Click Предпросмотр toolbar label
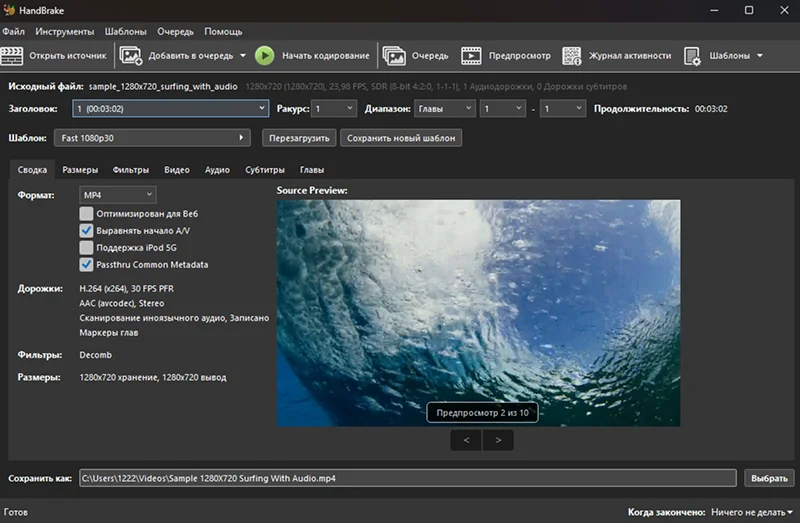The width and height of the screenshot is (800, 523). pyautogui.click(x=519, y=56)
